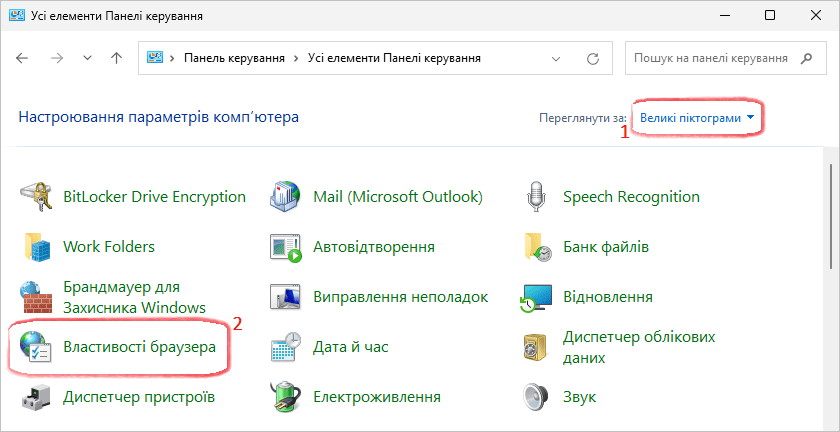This screenshot has height=432, width=840.
Task: Open the Виправлення неполадок link
Action: (401, 297)
